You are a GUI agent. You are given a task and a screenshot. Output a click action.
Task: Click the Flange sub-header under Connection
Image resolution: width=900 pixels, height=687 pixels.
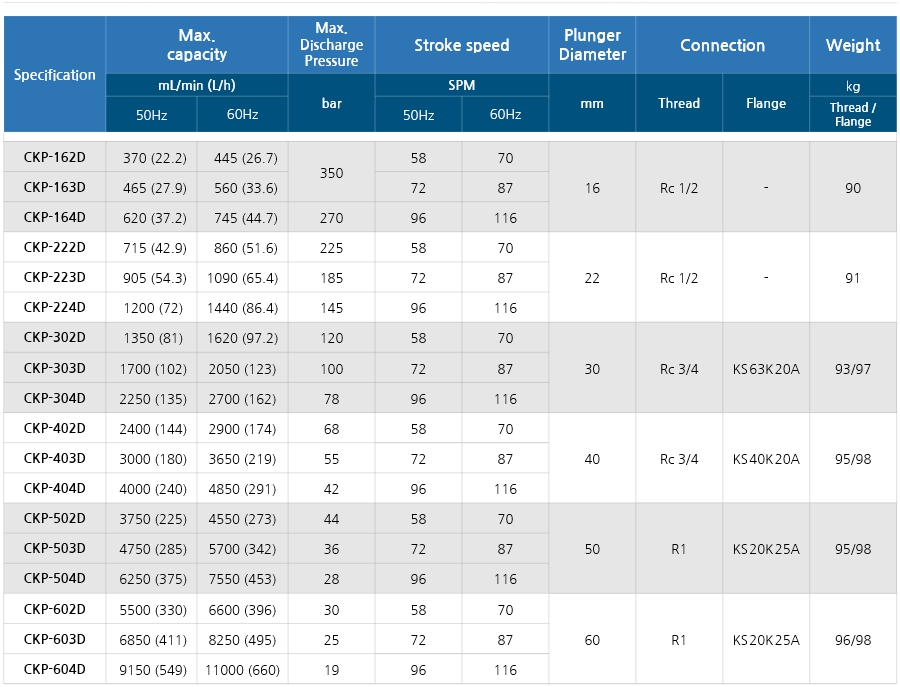pos(766,103)
